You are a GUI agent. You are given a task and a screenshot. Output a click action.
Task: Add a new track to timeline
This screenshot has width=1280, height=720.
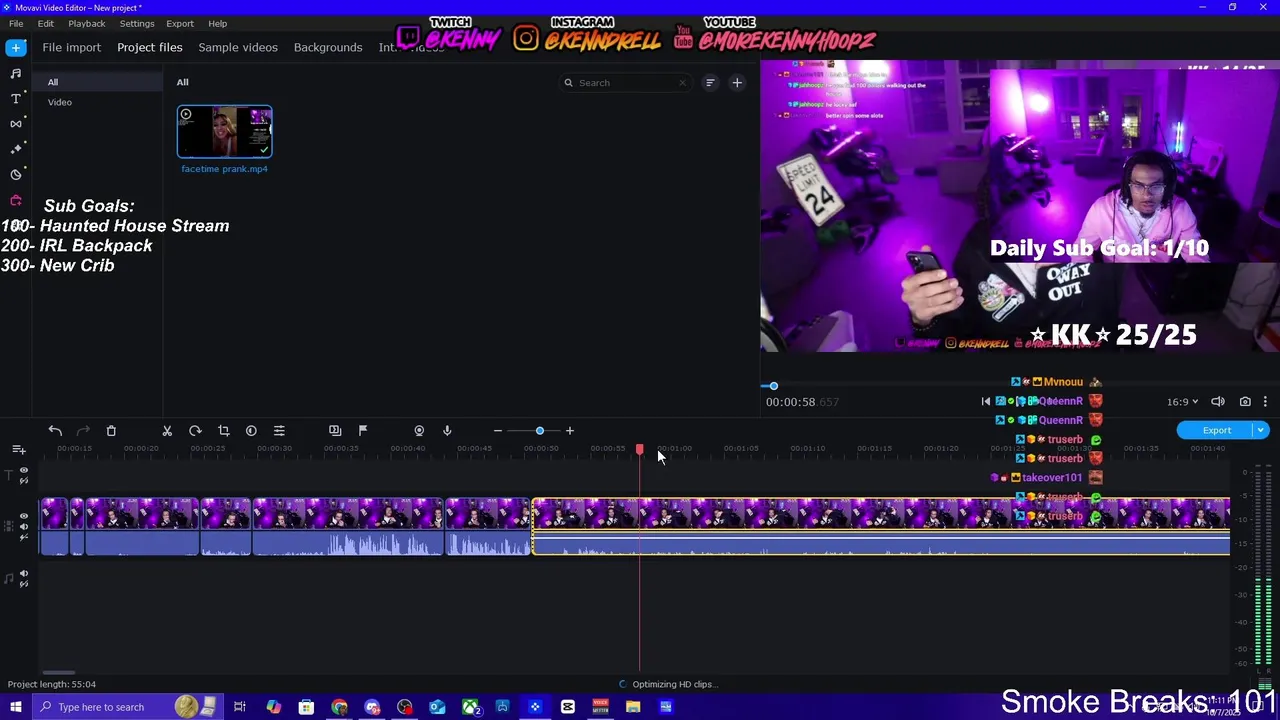point(19,450)
